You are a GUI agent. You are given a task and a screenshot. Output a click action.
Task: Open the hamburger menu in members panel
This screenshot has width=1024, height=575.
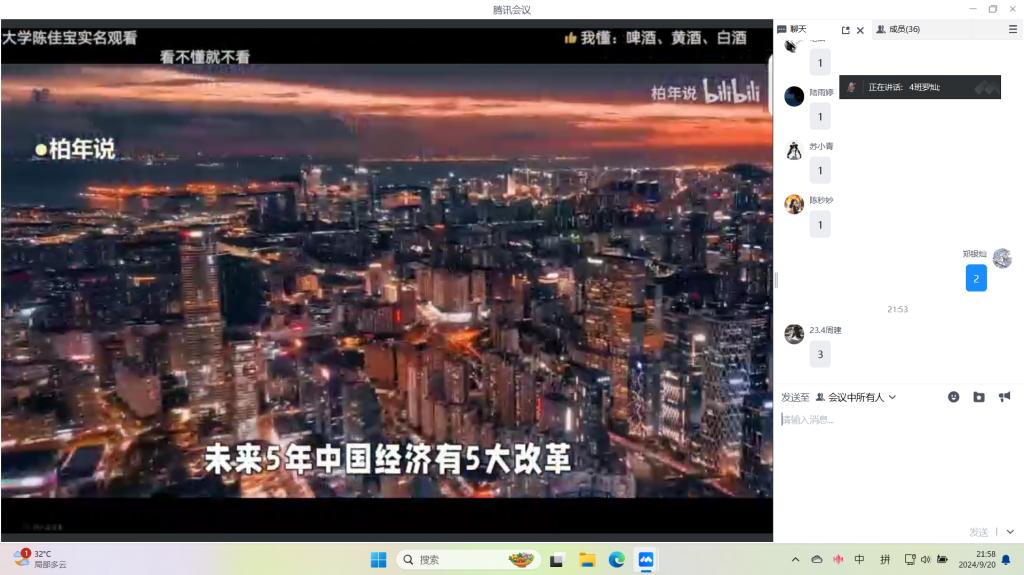[x=1012, y=30]
